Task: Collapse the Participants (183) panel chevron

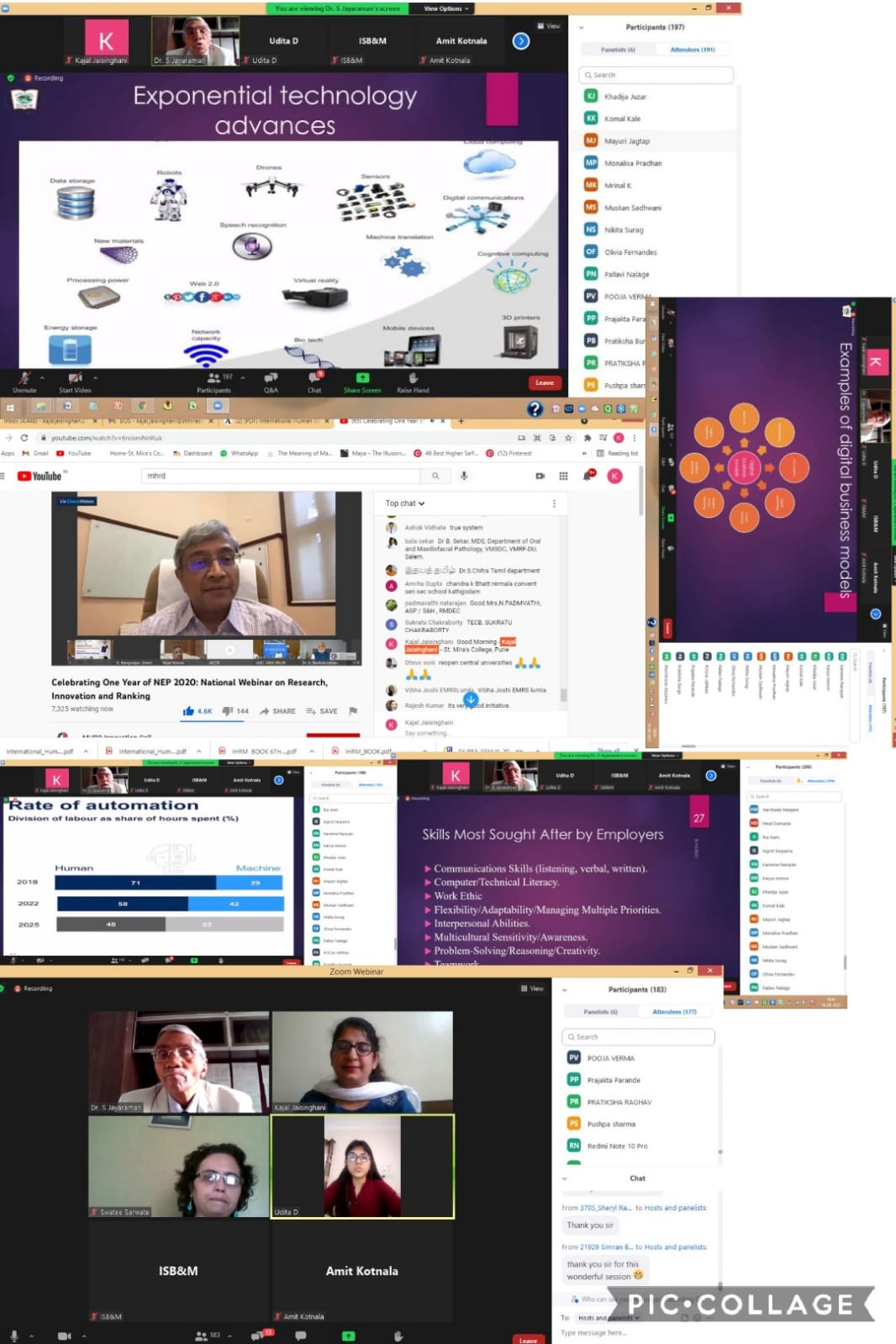Action: (565, 989)
